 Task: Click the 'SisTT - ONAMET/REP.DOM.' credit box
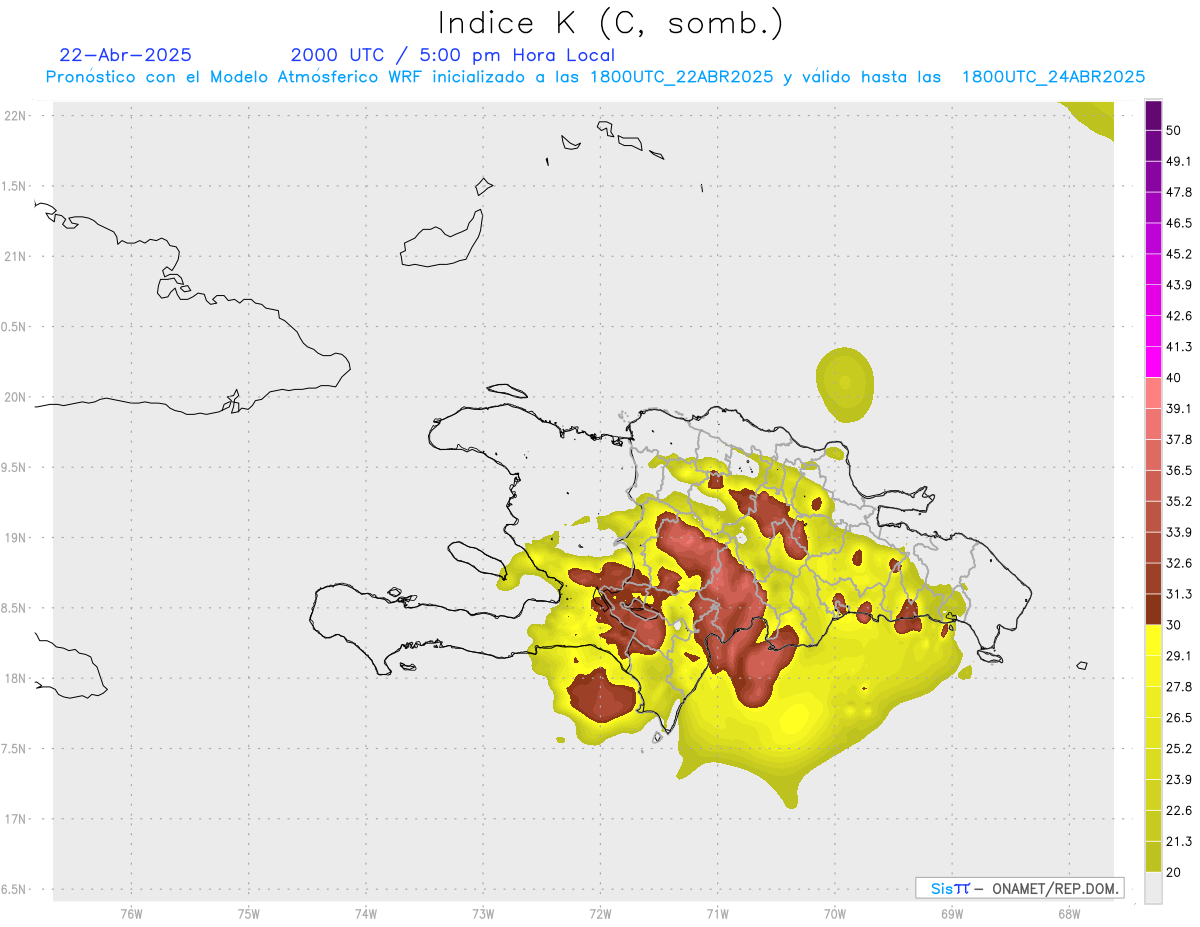tap(1019, 888)
